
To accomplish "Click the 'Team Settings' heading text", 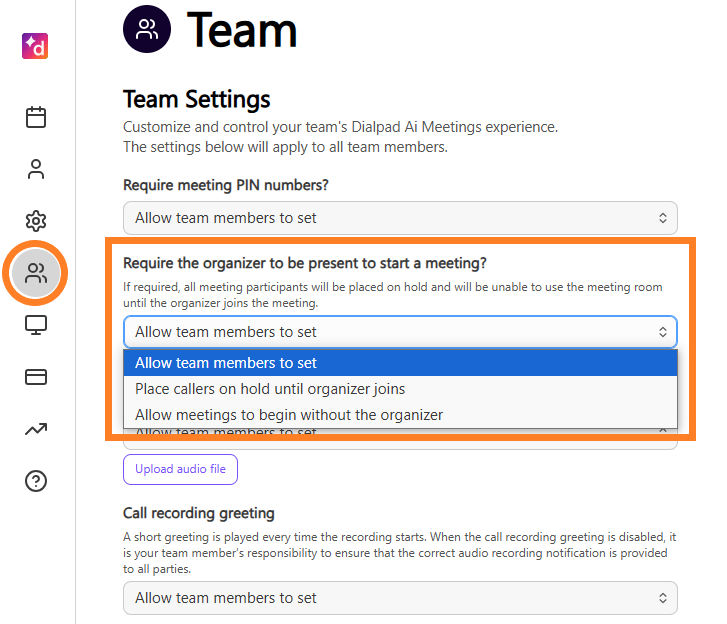I will point(197,99).
